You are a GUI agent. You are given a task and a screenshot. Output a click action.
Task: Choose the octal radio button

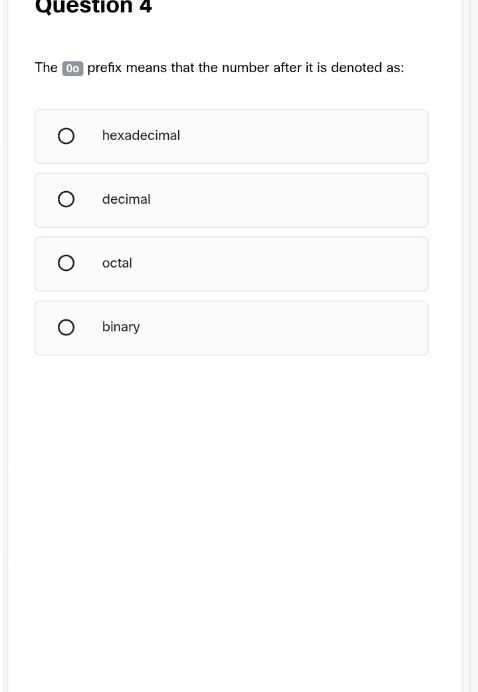point(66,263)
